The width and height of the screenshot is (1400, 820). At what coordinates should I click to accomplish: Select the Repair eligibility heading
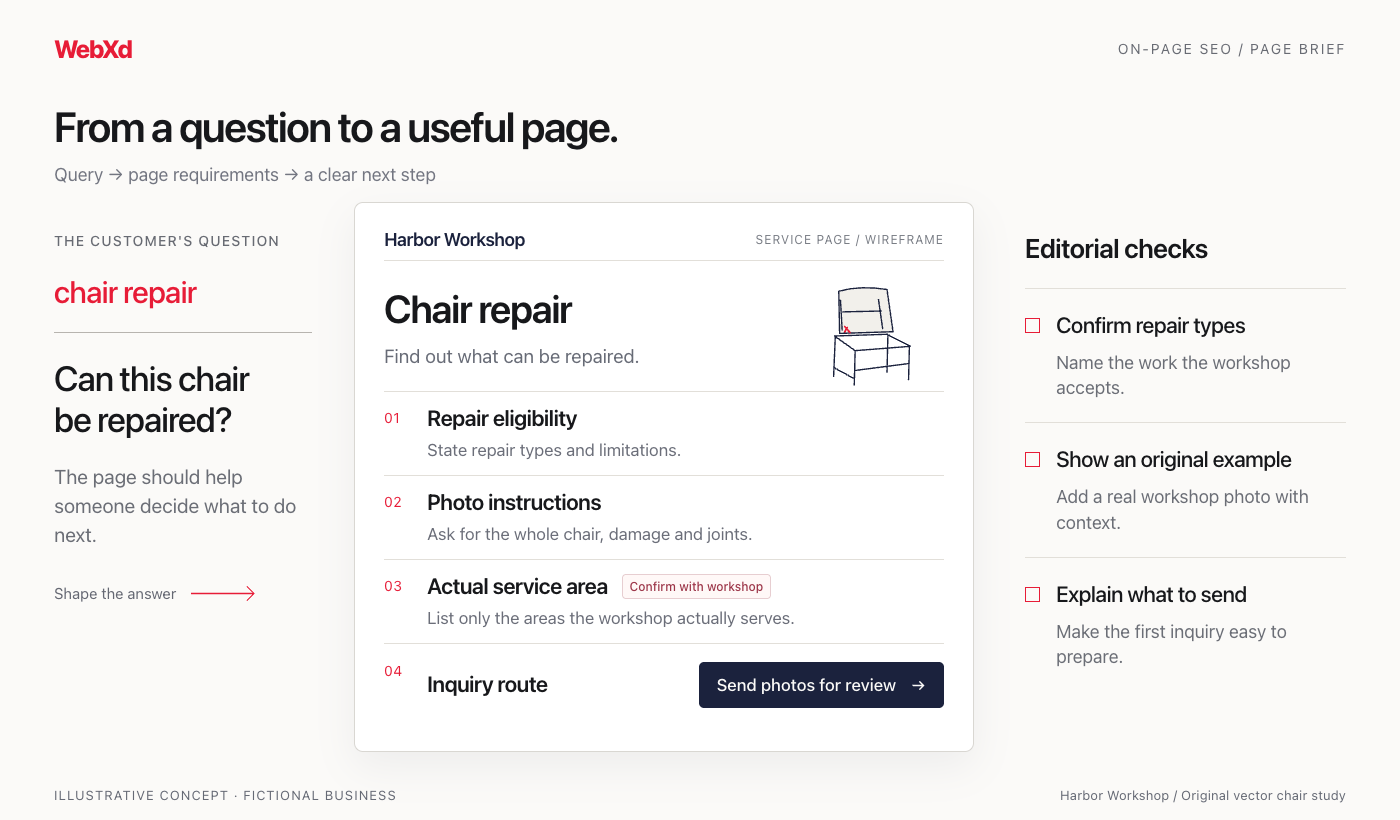[x=502, y=419]
